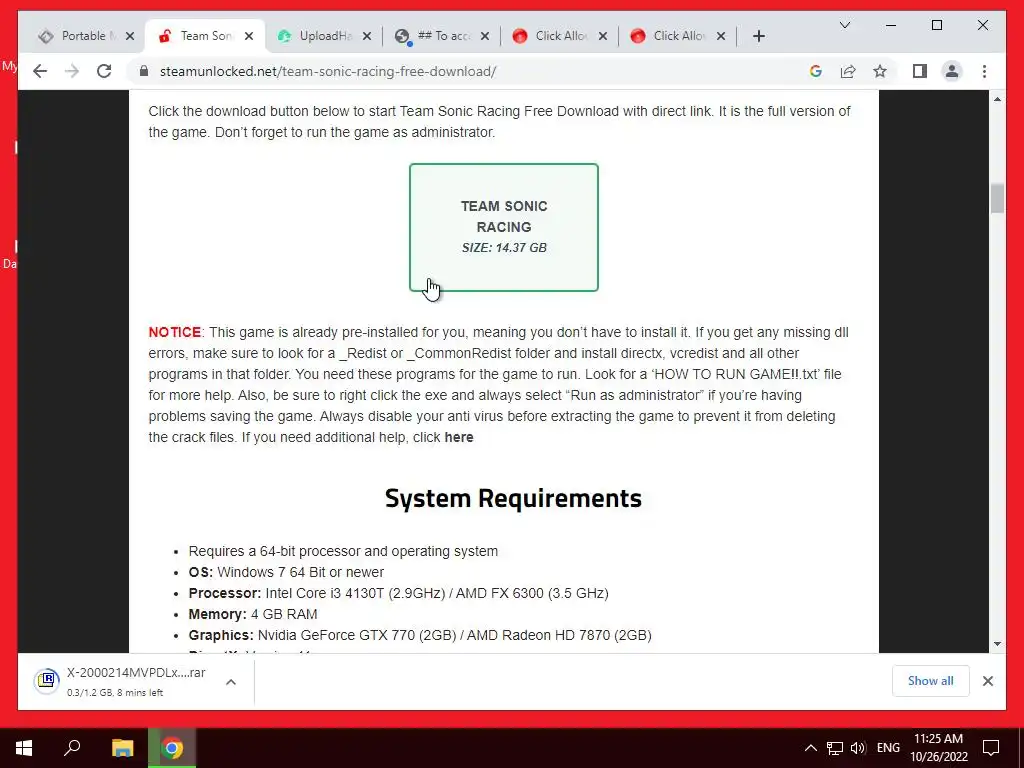The height and width of the screenshot is (768, 1024).
Task: Open the Chrome three-dot menu
Action: pyautogui.click(x=984, y=71)
